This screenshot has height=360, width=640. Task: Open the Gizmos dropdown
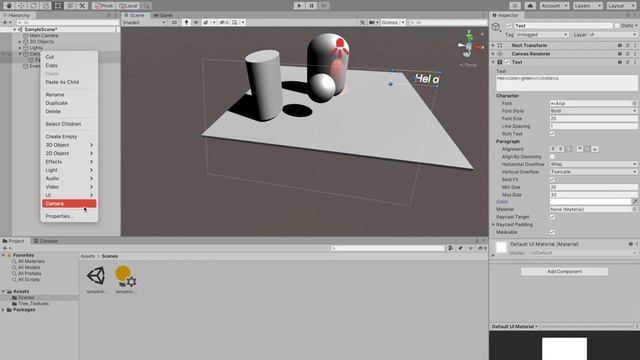(393, 22)
